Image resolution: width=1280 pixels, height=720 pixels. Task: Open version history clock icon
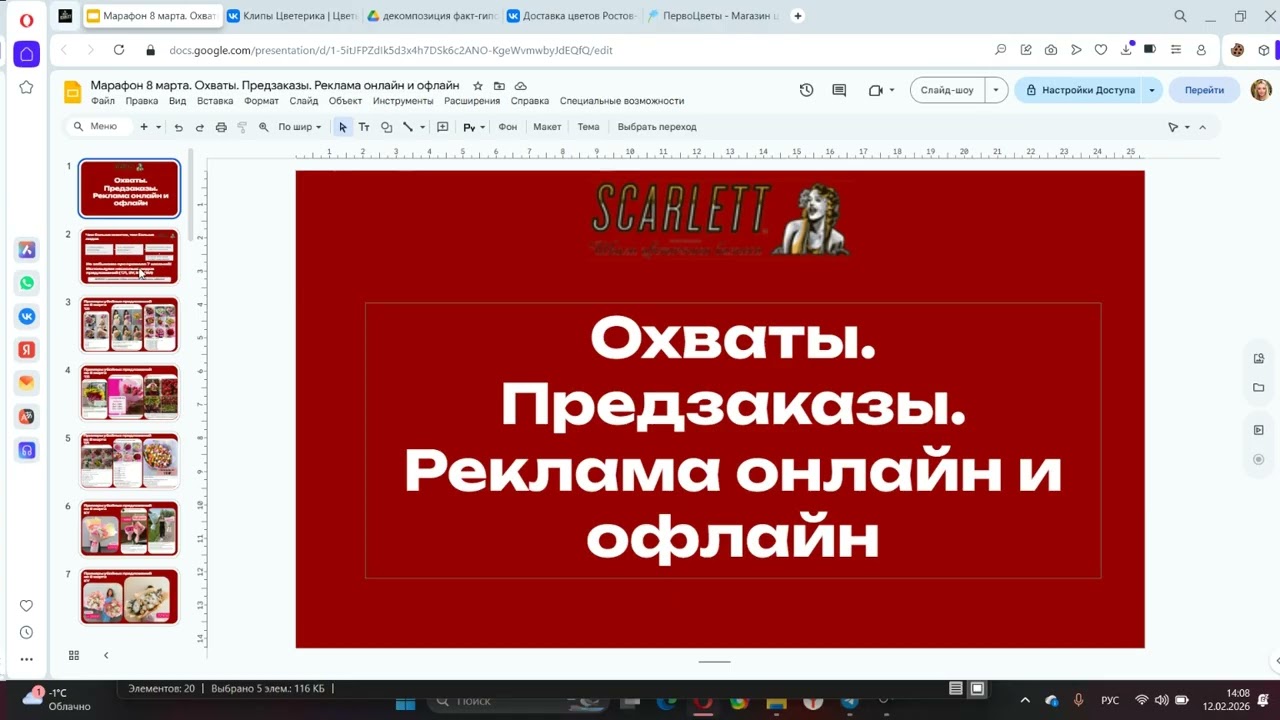click(x=806, y=90)
